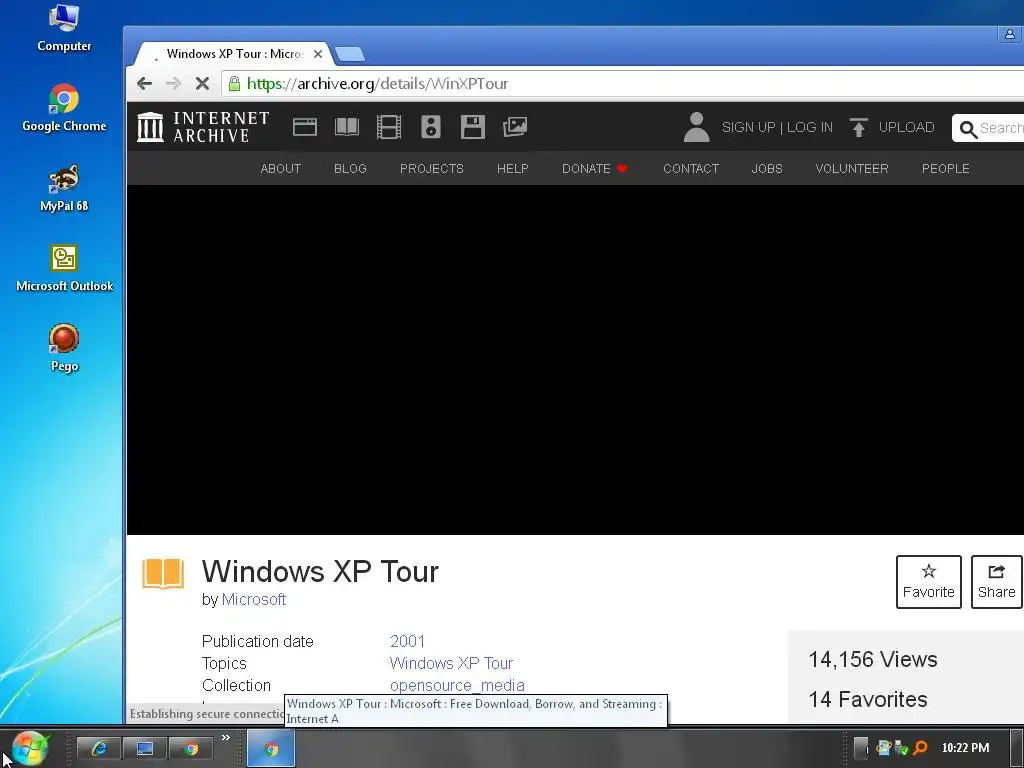
Task: Click Chrome icon in quick launch bar
Action: (x=191, y=748)
